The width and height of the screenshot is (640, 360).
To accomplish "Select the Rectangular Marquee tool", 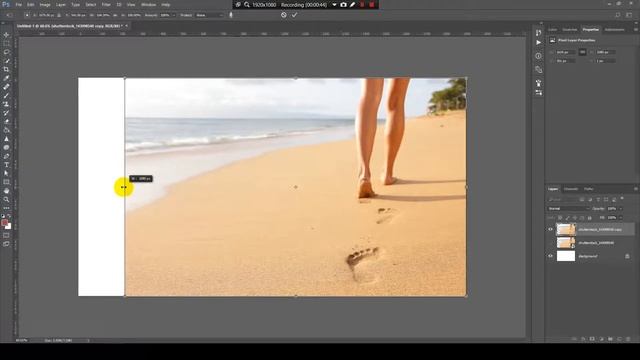I will (x=6, y=44).
